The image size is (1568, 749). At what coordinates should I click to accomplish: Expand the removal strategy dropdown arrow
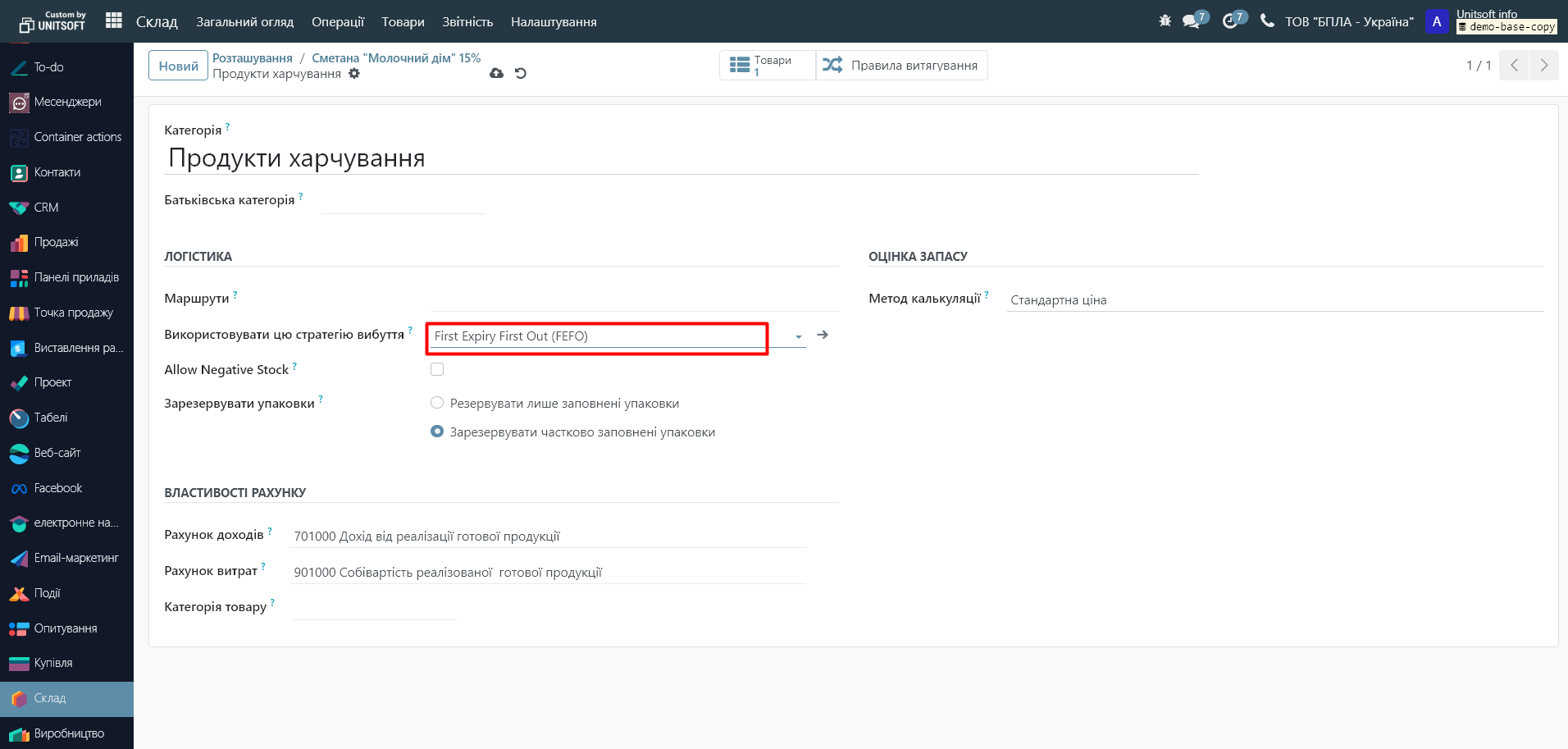(798, 336)
